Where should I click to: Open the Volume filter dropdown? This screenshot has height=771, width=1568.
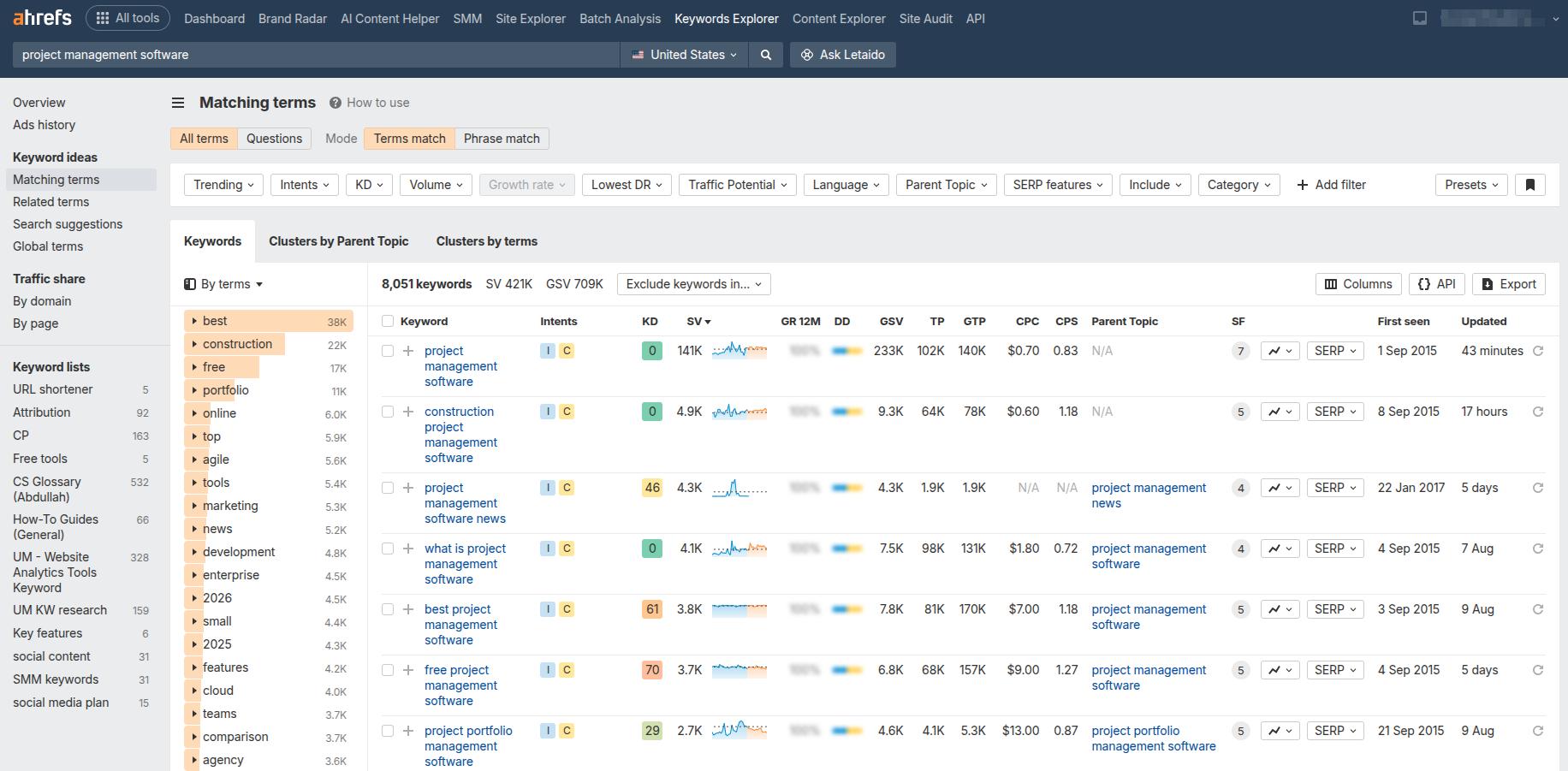[436, 185]
